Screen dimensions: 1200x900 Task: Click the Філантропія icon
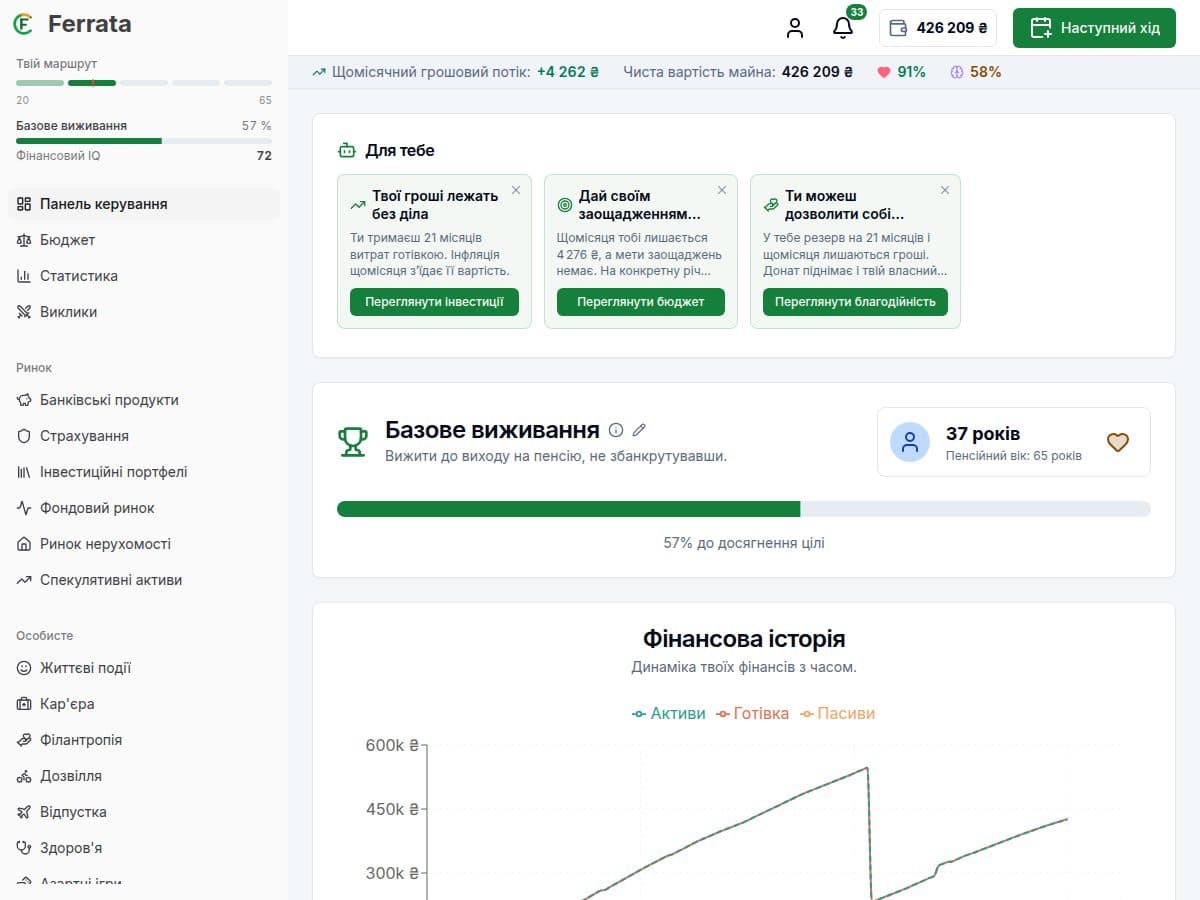[x=25, y=740]
